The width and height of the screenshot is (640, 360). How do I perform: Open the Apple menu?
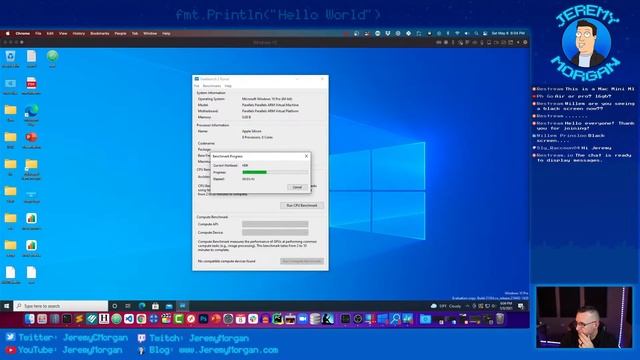(7, 33)
